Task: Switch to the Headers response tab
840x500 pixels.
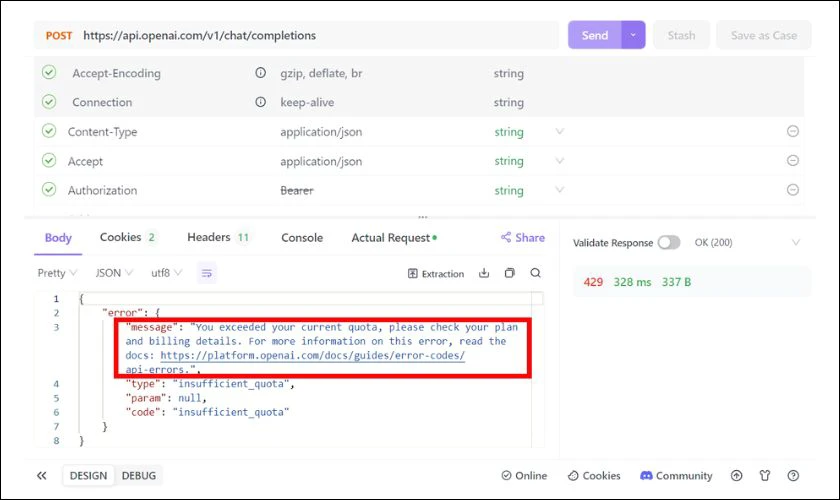Action: (218, 237)
